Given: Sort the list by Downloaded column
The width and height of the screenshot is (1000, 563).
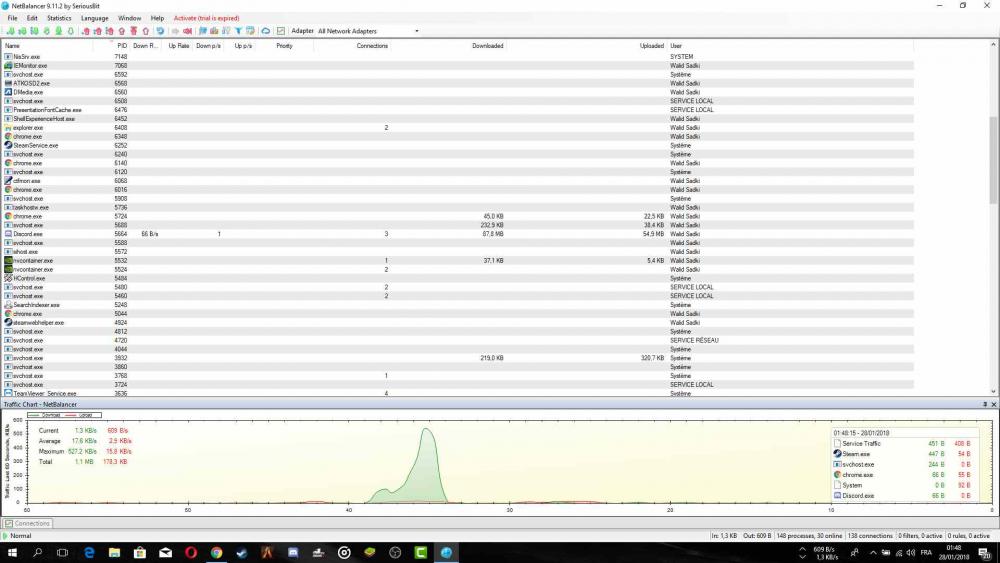Looking at the screenshot, I should point(487,46).
